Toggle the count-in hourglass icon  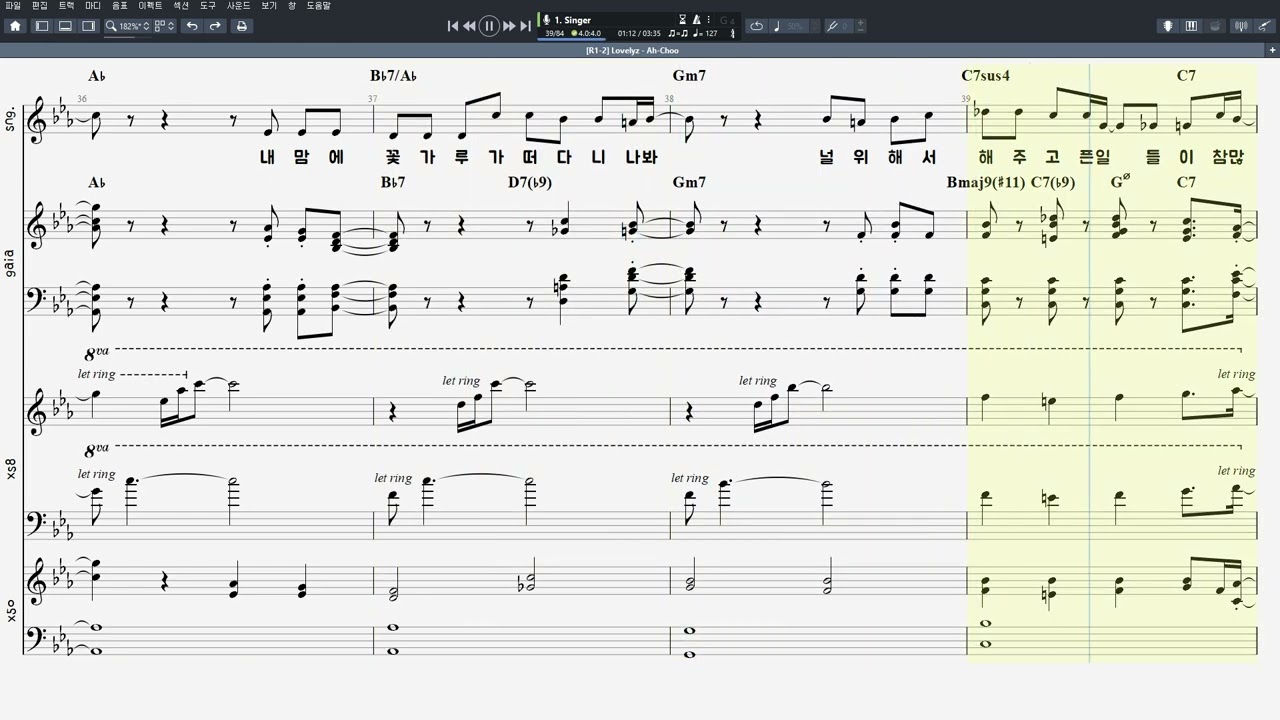pos(683,20)
